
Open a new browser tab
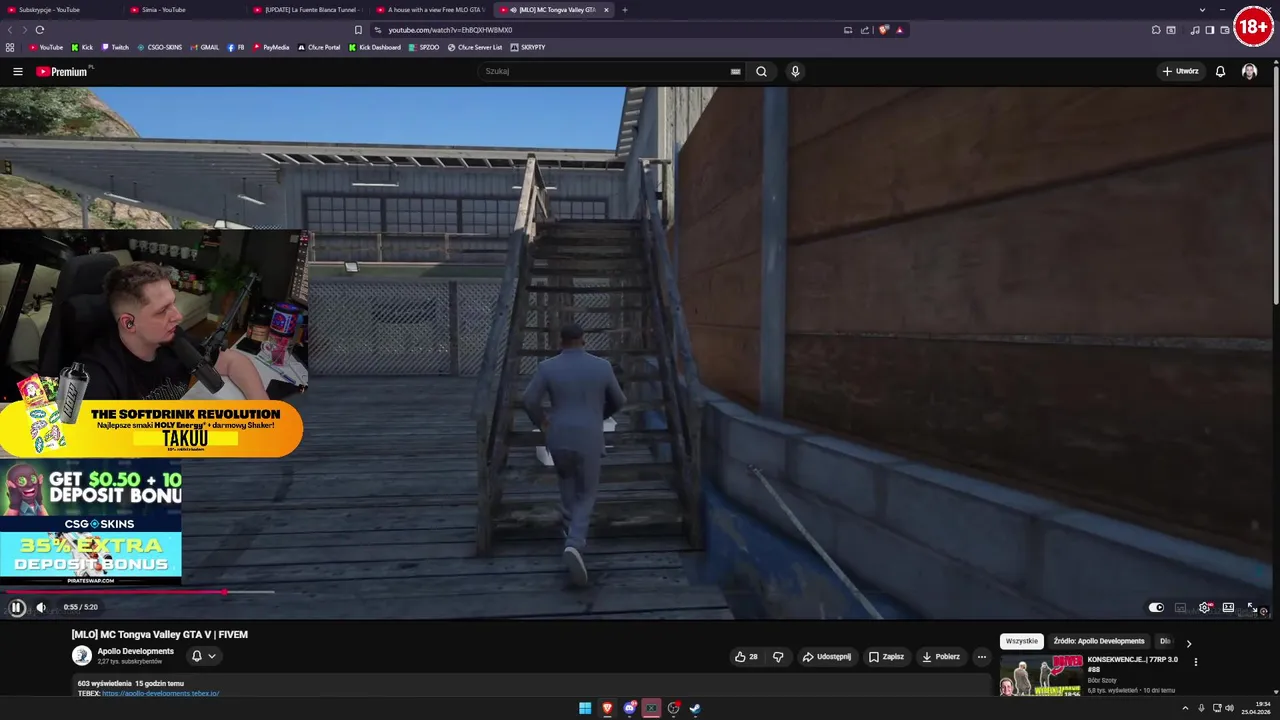(x=625, y=10)
